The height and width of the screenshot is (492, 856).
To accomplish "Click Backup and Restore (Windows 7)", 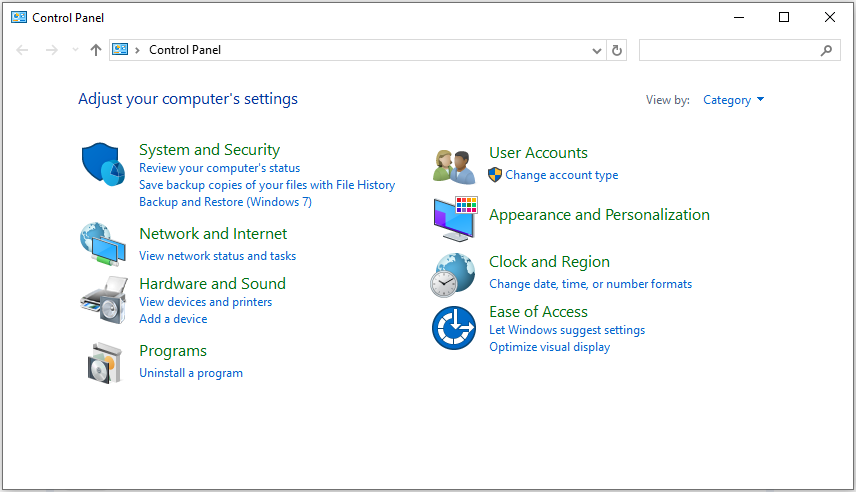I will coord(225,202).
